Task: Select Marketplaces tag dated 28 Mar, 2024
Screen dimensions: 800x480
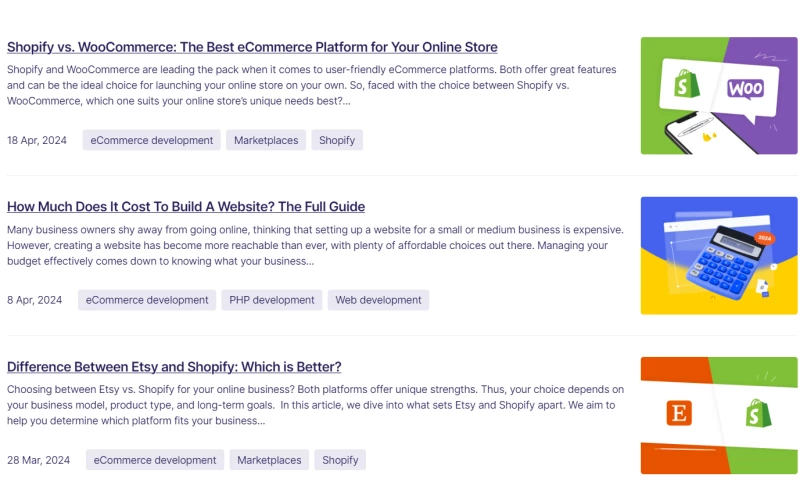Action: pyautogui.click(x=269, y=460)
